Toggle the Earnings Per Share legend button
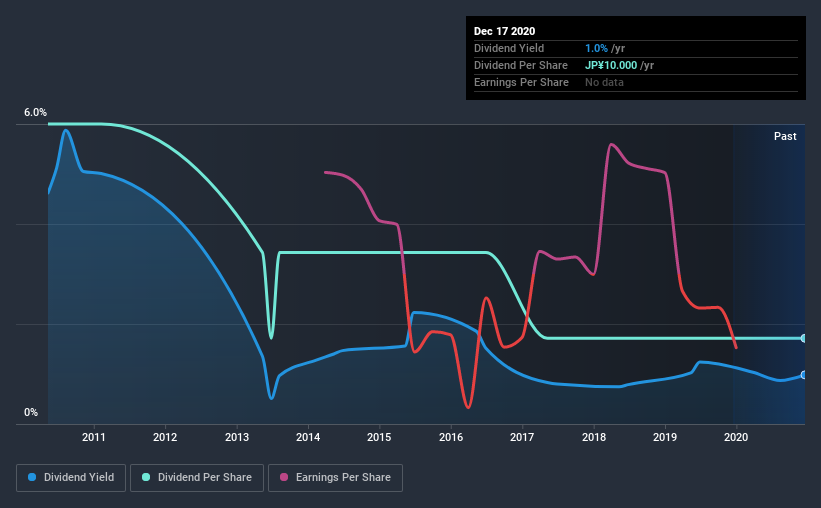 [x=336, y=478]
